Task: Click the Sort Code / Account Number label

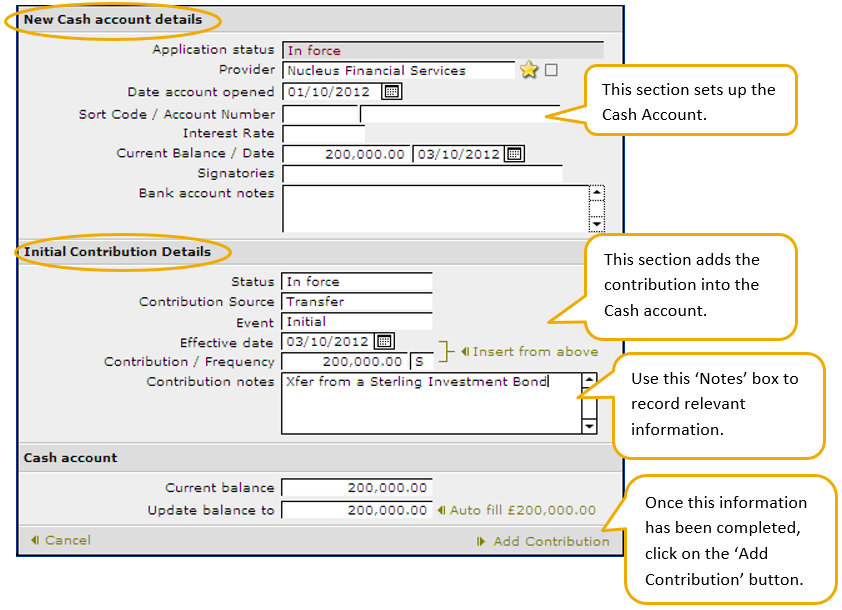Action: 177,114
